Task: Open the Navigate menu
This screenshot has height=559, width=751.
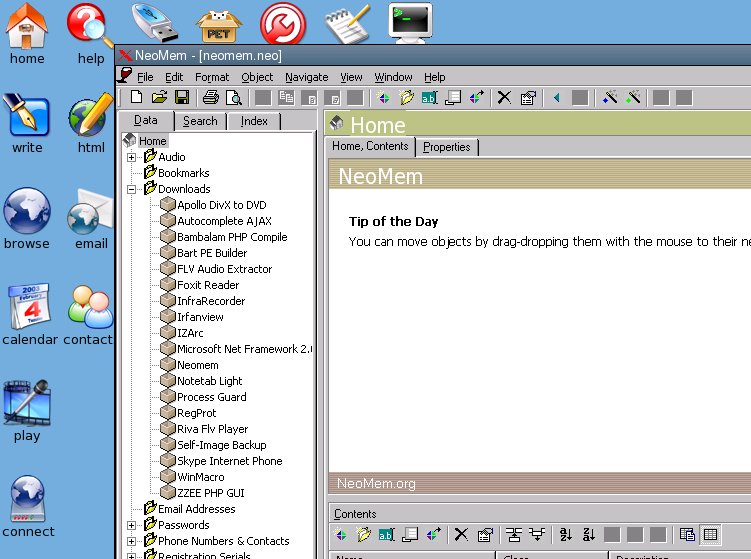Action: click(307, 77)
